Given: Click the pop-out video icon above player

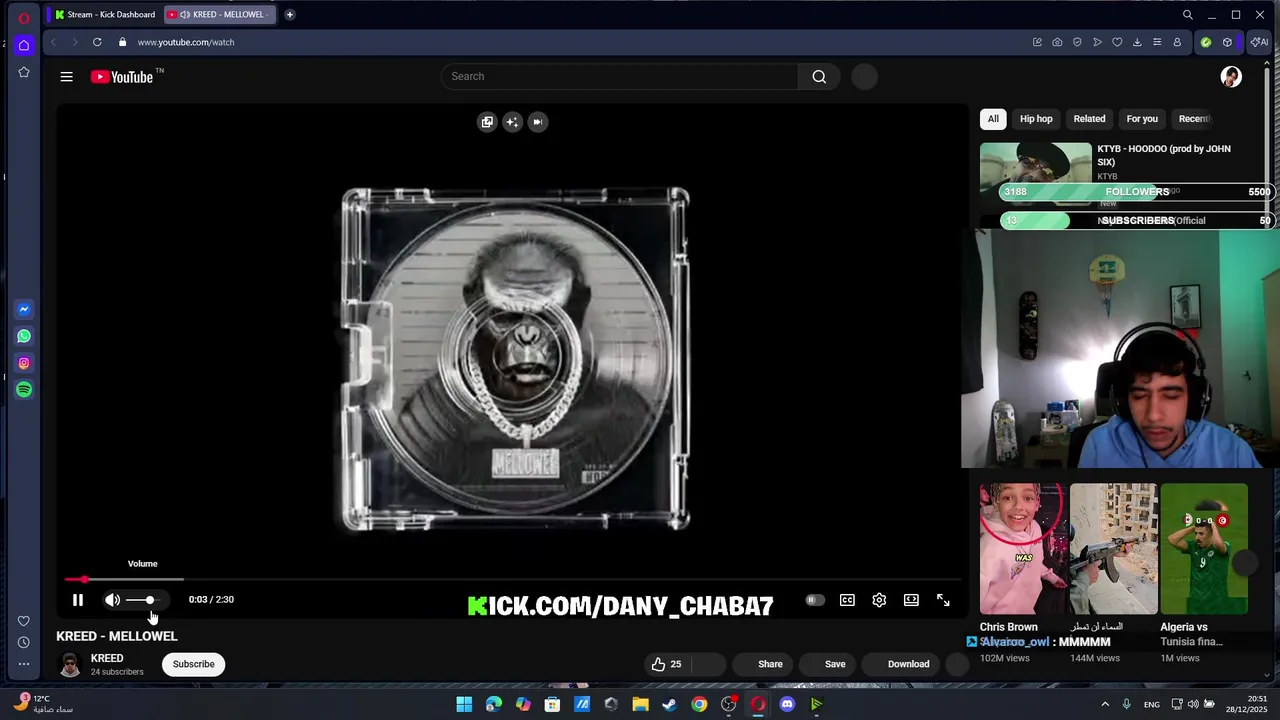Looking at the screenshot, I should [487, 122].
